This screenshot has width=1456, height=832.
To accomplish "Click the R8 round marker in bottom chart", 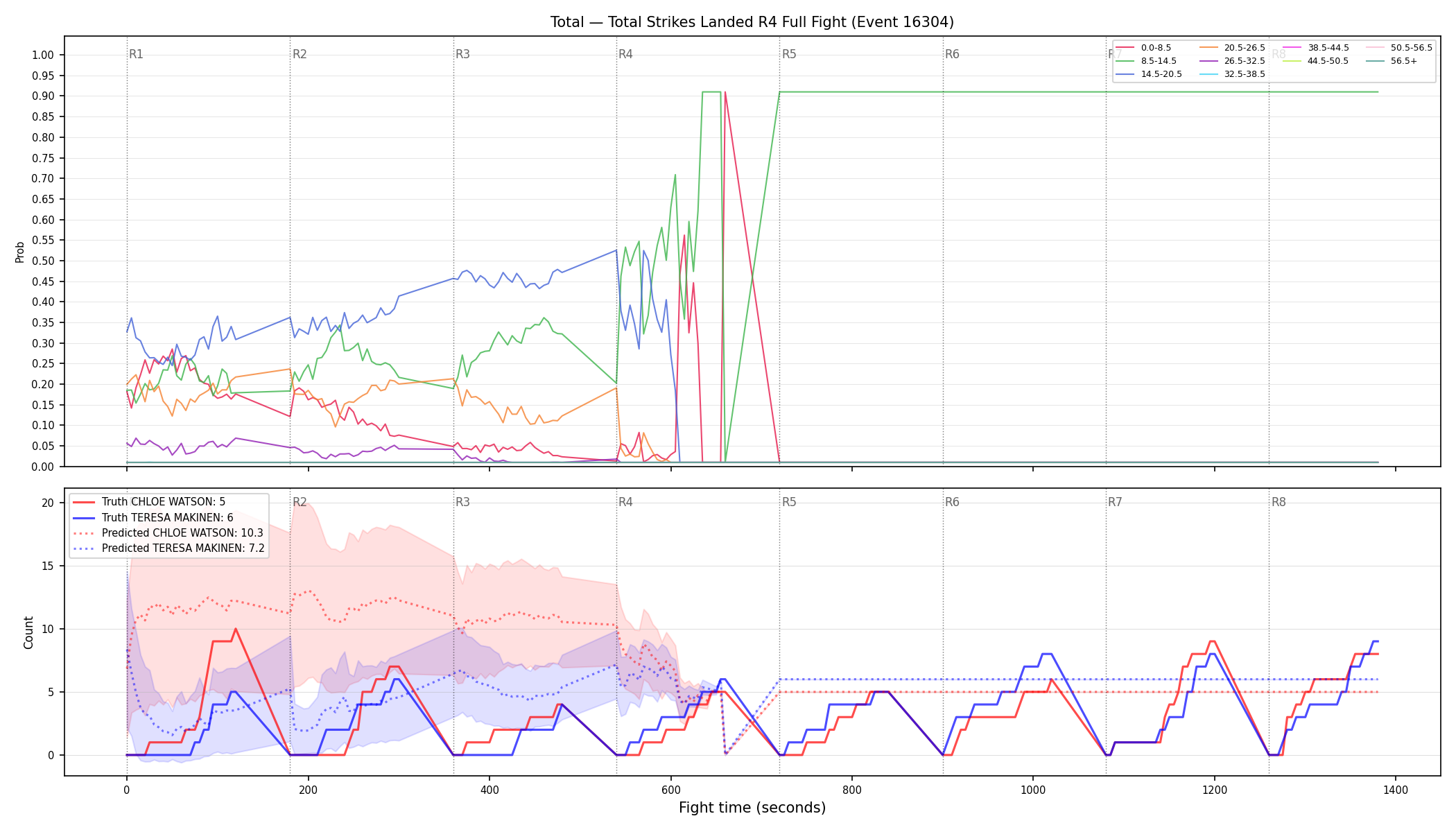I will pyautogui.click(x=1279, y=502).
